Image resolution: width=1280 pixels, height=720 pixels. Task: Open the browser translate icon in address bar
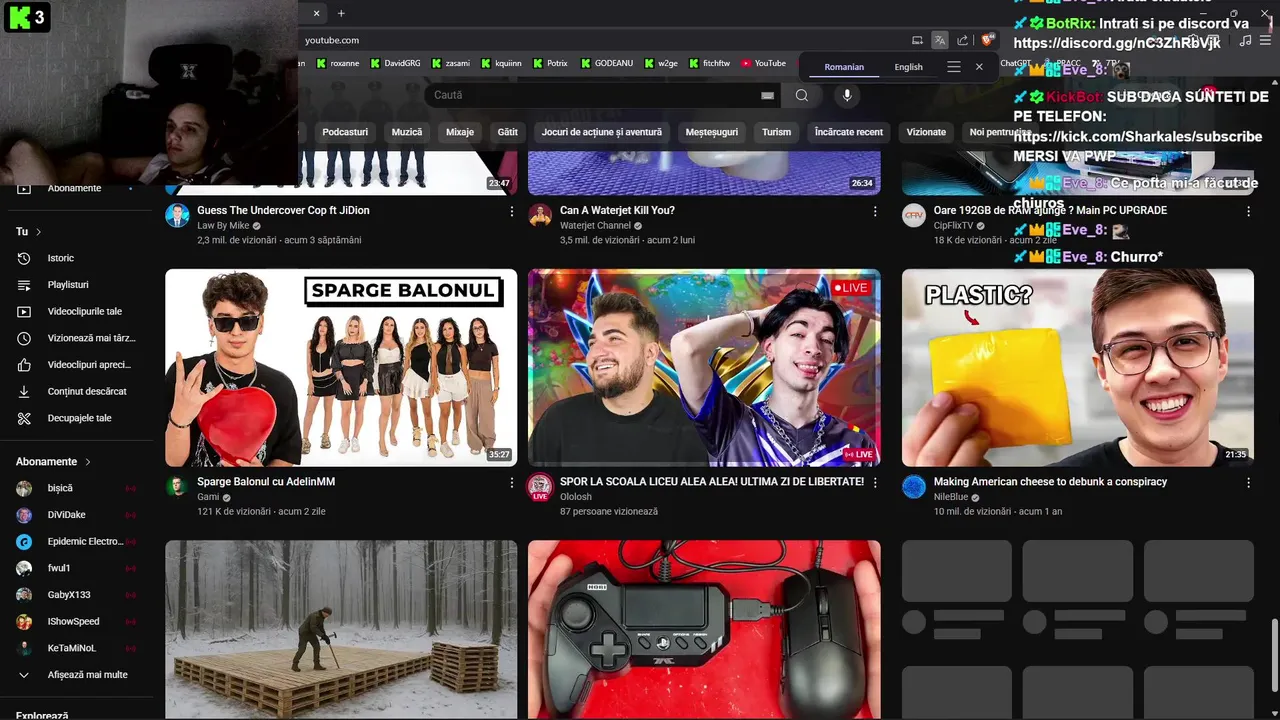coord(940,40)
